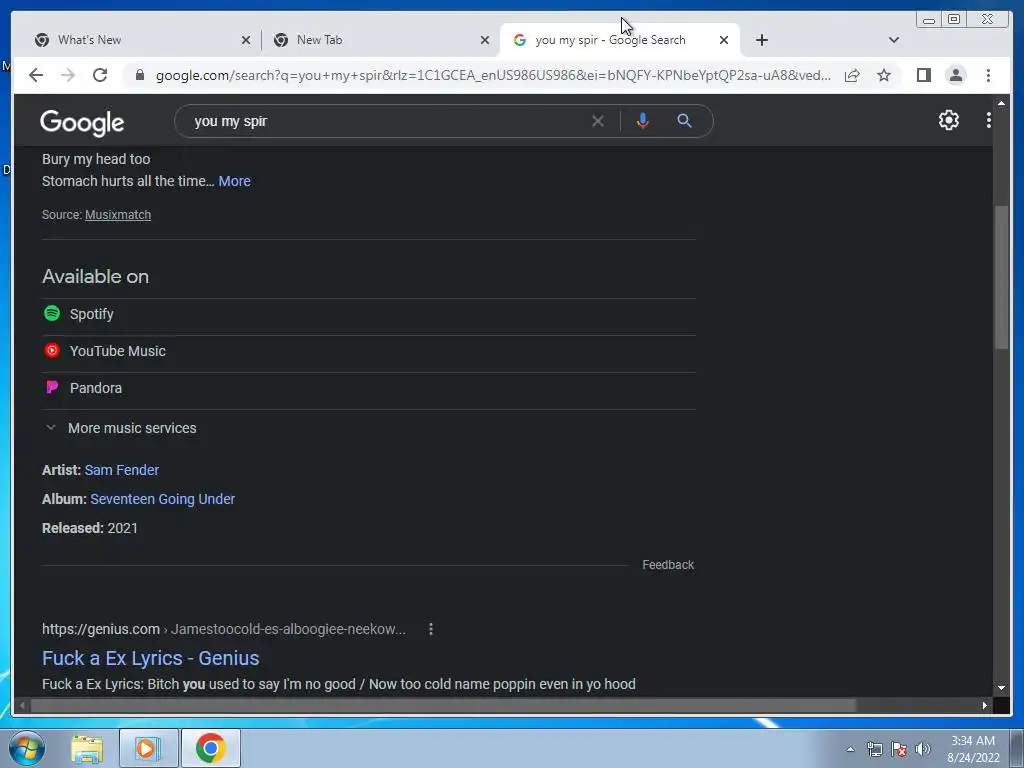The height and width of the screenshot is (768, 1024).
Task: Click the share page icon in address bar
Action: point(852,75)
